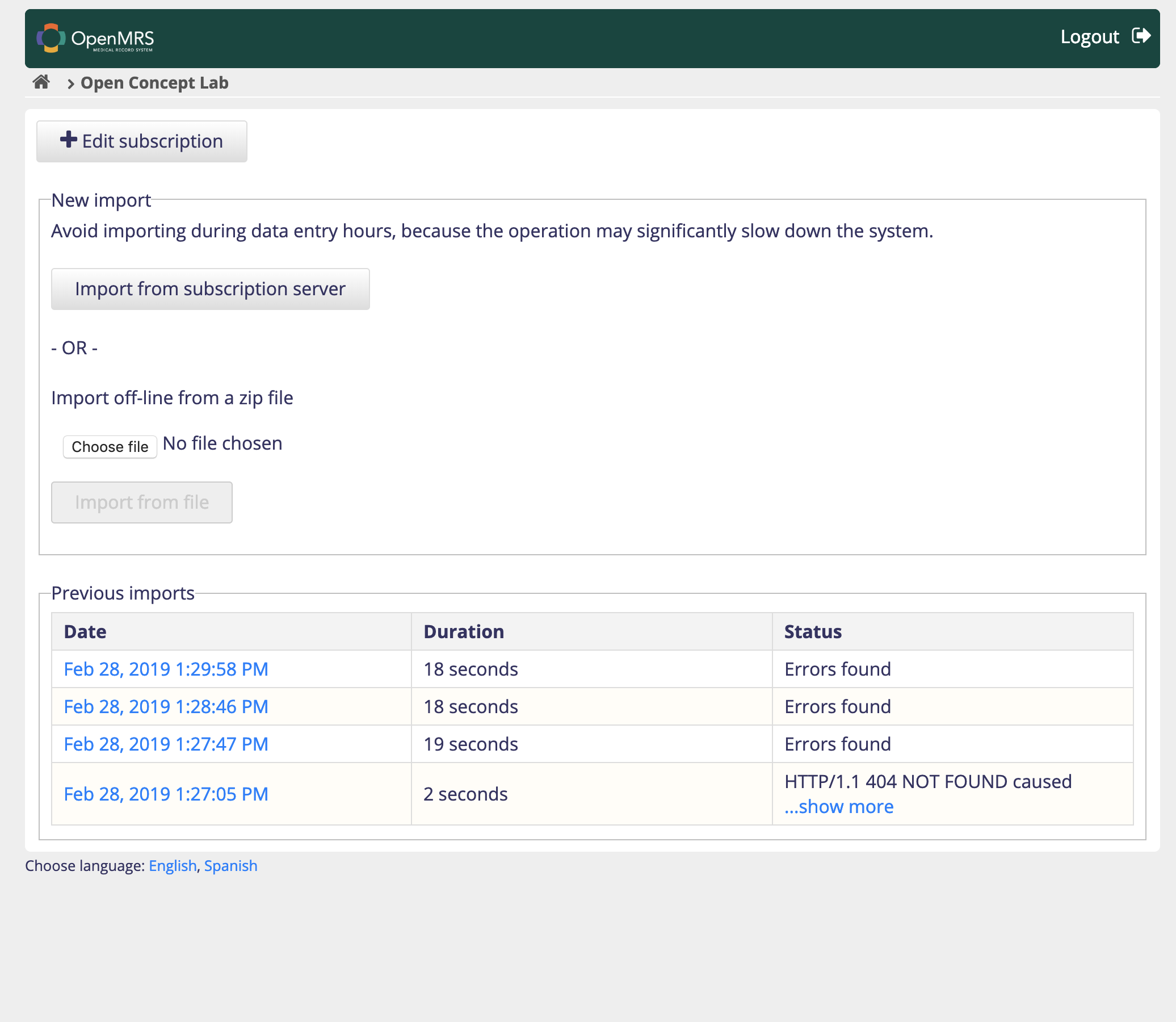Screen dimensions: 1176x1022
Task: Open the Edit subscription page
Action: 141,141
